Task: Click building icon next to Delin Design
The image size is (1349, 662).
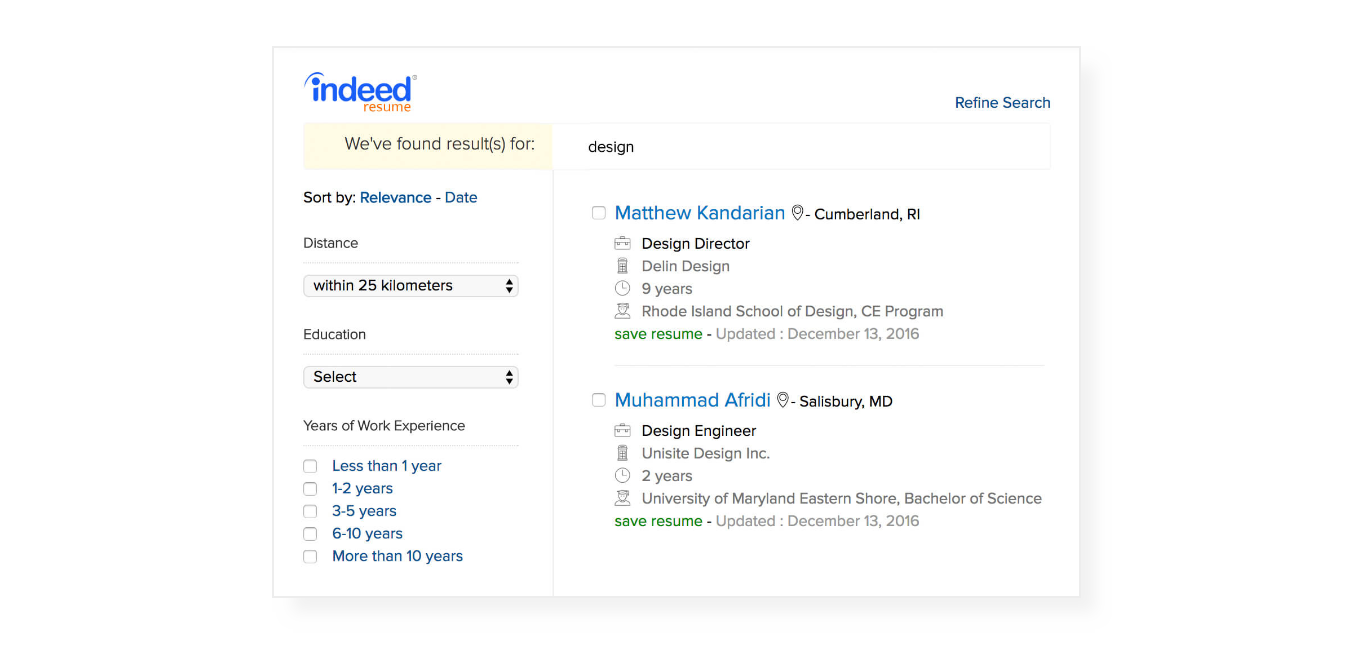Action: 622,266
